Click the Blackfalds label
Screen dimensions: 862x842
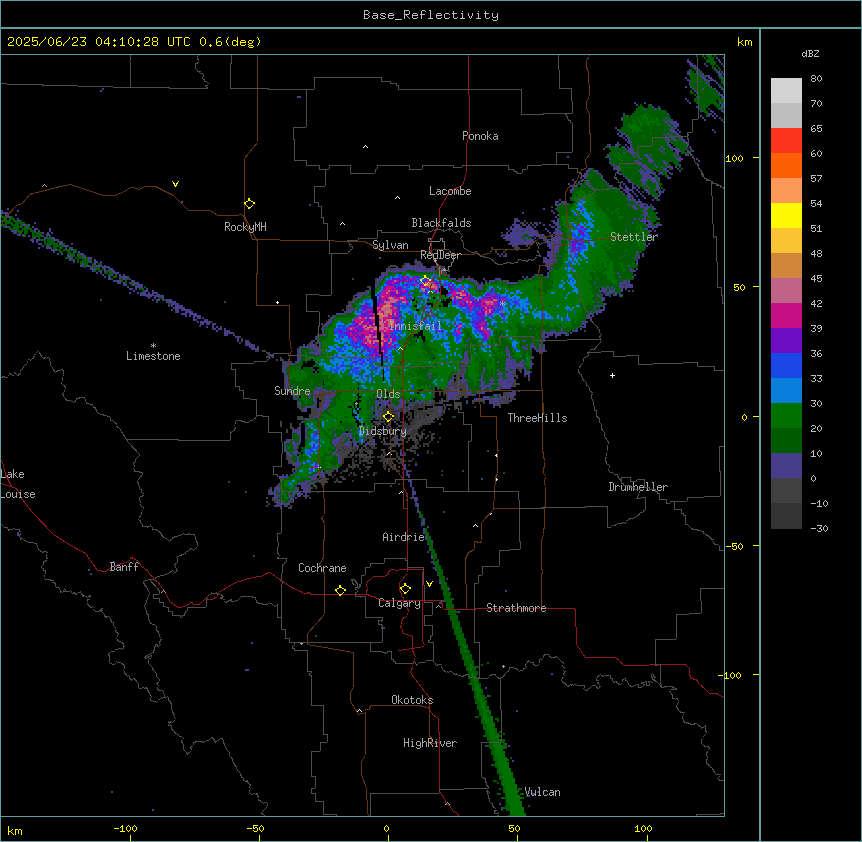[x=441, y=223]
